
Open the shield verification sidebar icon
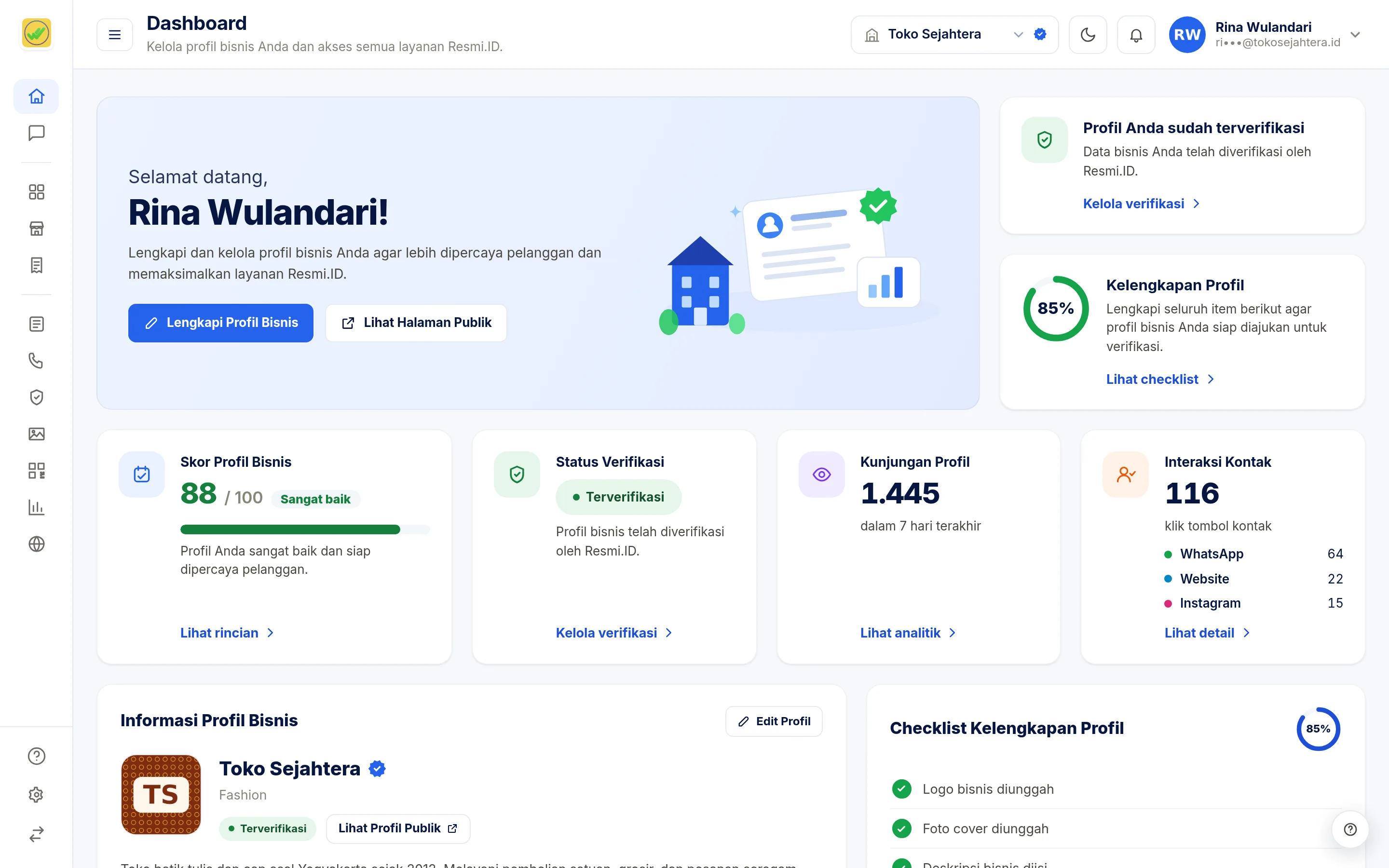36,397
